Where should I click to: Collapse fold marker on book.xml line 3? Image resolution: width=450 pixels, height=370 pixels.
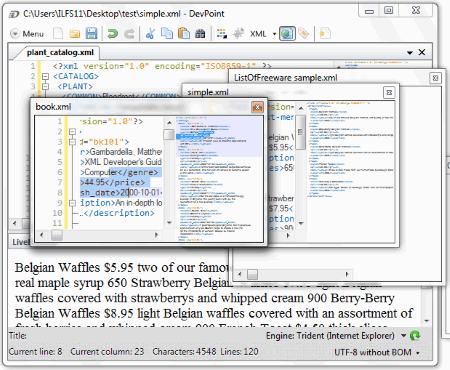pos(72,142)
